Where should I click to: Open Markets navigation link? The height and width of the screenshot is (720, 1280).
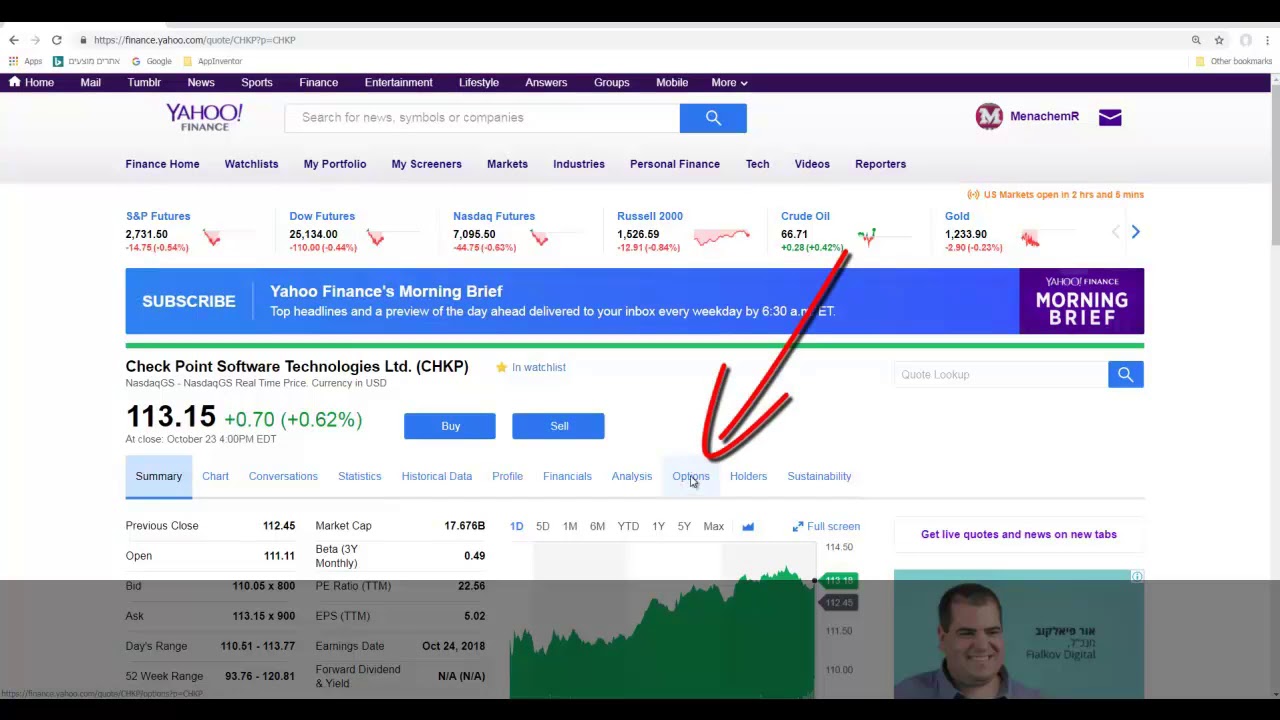tap(507, 164)
